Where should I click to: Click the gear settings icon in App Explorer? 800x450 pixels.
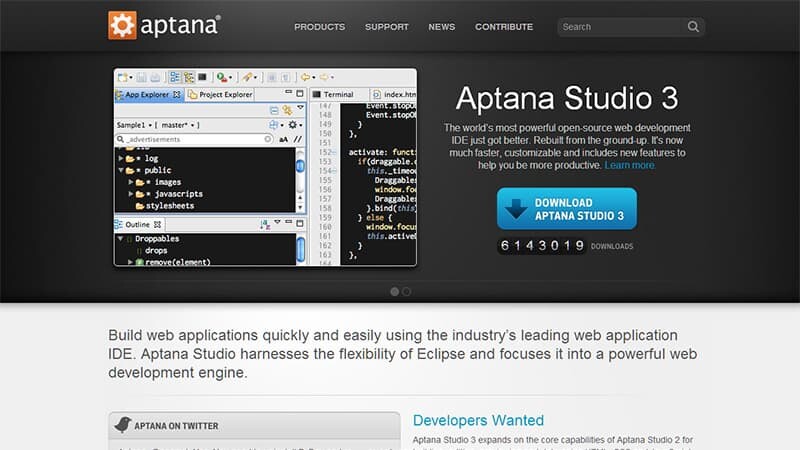pyautogui.click(x=294, y=125)
